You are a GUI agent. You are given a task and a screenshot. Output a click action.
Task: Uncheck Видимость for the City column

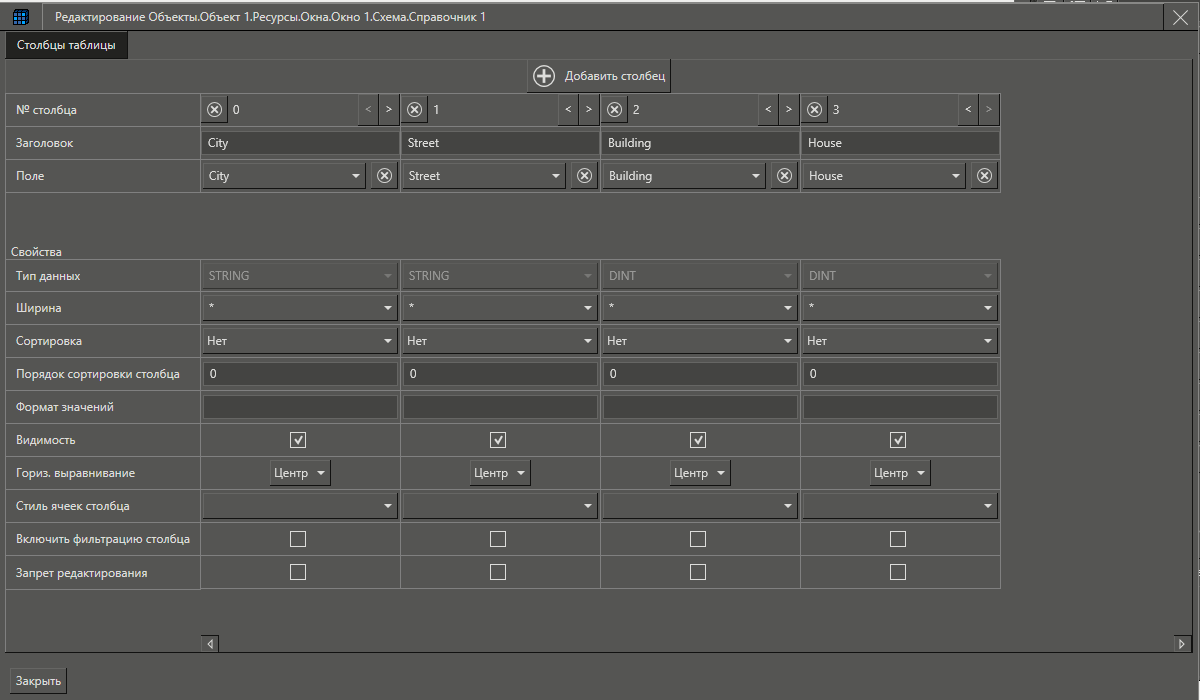click(298, 440)
